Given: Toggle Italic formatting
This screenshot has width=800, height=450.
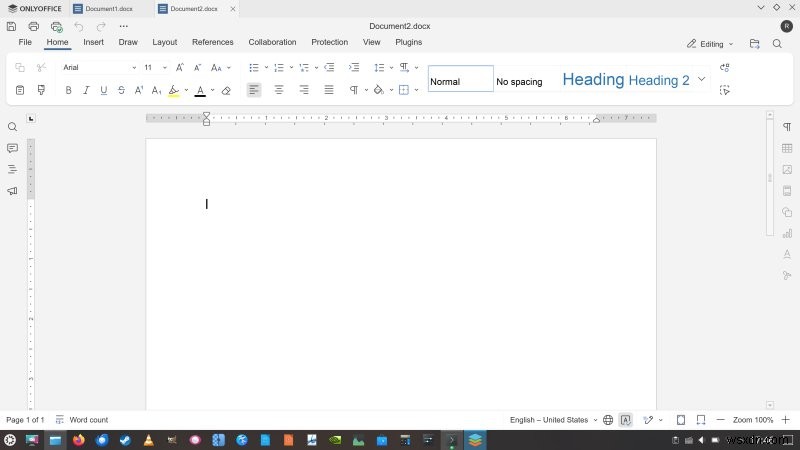Looking at the screenshot, I should coord(86,90).
